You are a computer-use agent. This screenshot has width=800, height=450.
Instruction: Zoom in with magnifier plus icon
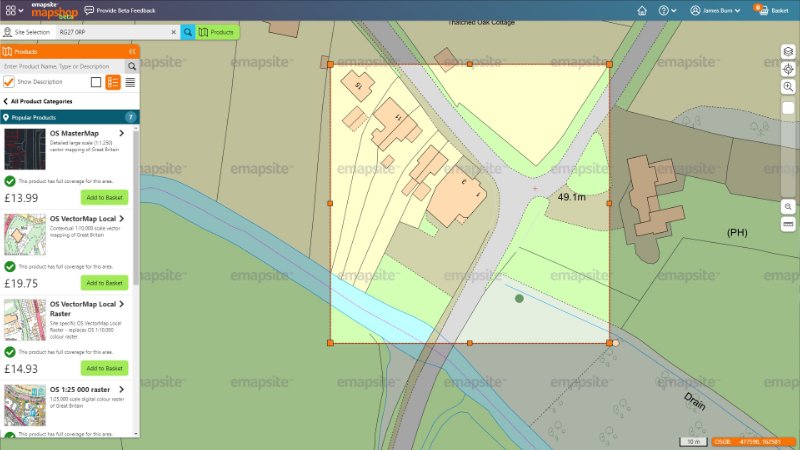click(x=788, y=87)
